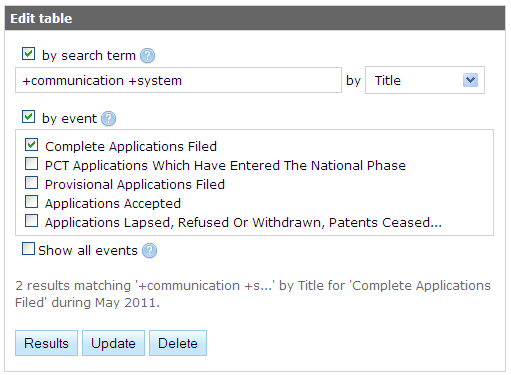Image resolution: width=511 pixels, height=375 pixels.
Task: Check 'Applications Lapsed, Refused Or Withdrawn' event
Action: click(31, 221)
